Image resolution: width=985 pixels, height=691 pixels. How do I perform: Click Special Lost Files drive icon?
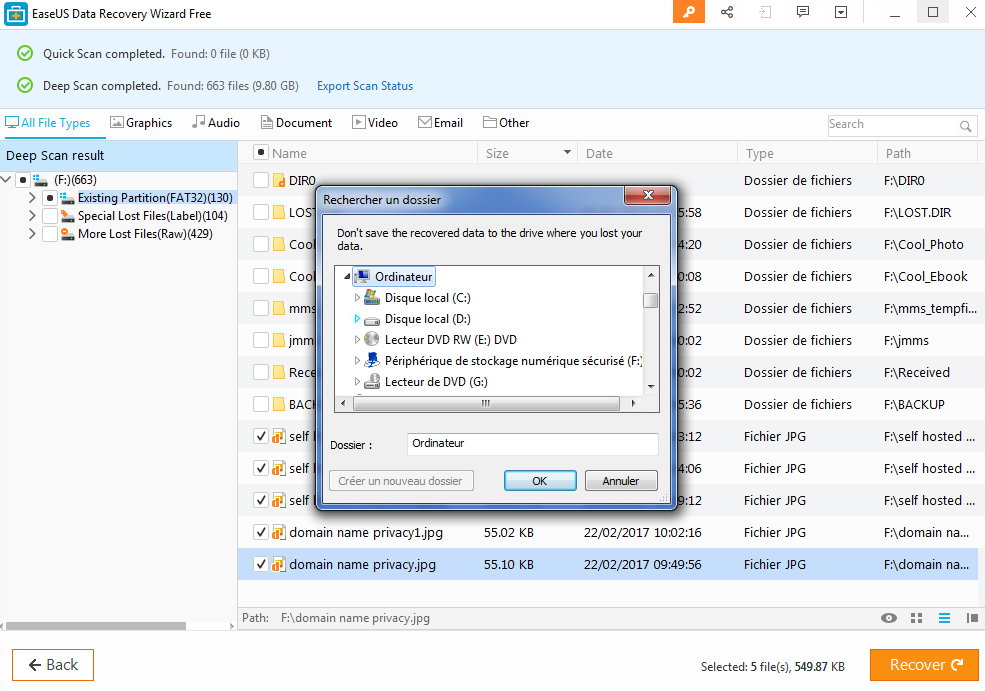tap(67, 216)
